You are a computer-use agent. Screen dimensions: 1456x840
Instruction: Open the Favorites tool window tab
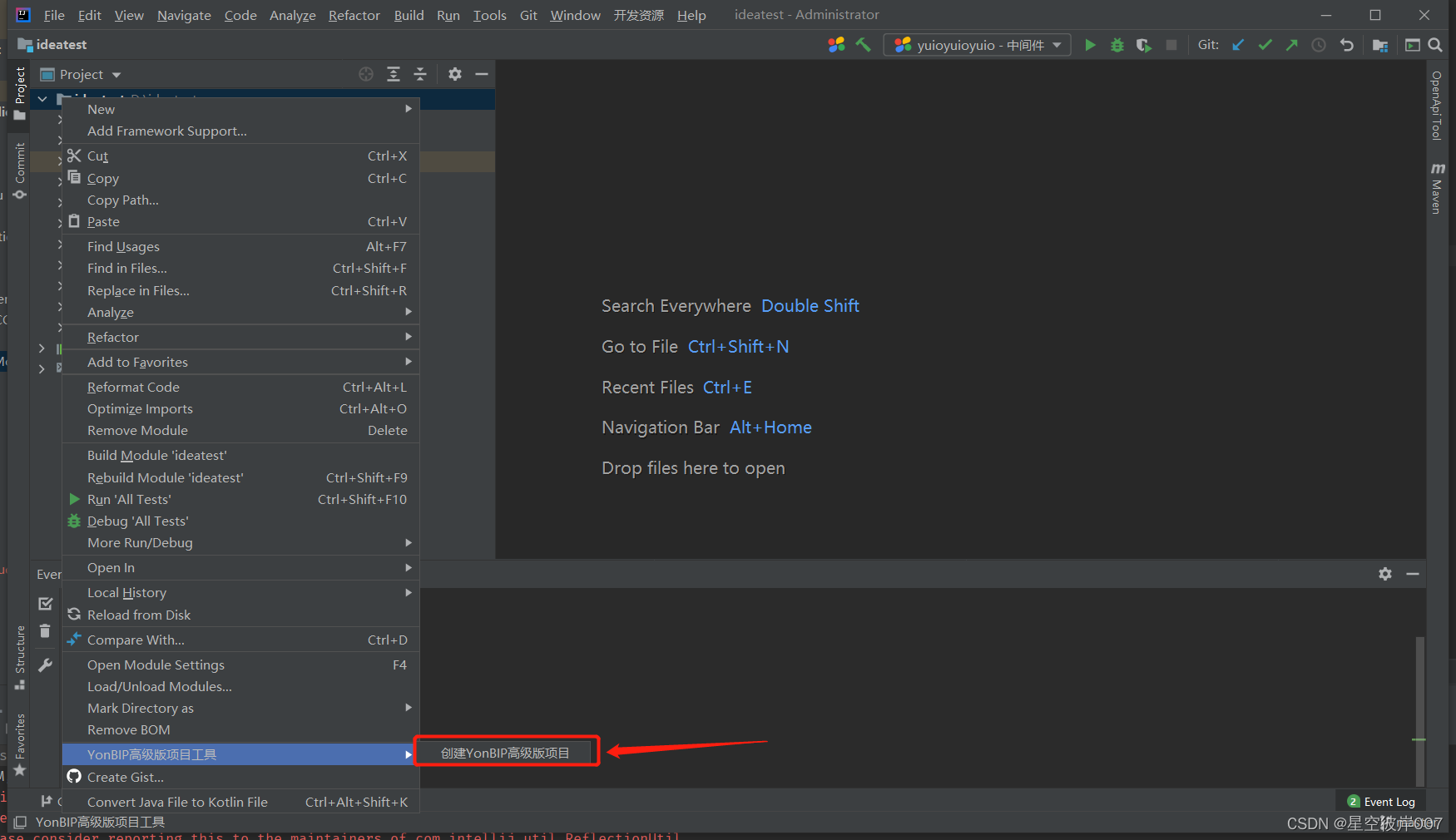click(20, 745)
